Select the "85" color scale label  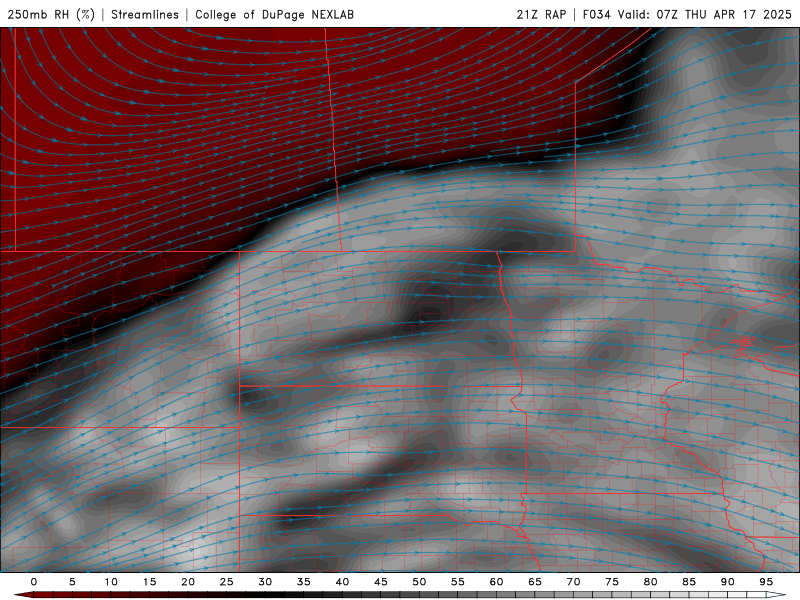click(x=689, y=582)
